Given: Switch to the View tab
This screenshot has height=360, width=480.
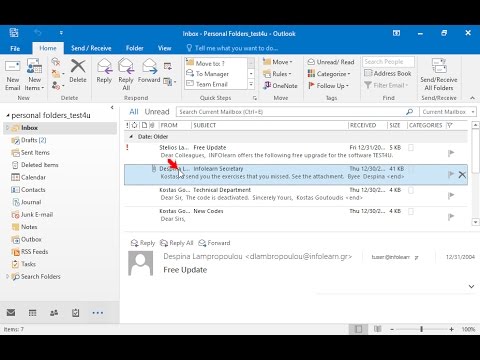Looking at the screenshot, I should 164,48.
